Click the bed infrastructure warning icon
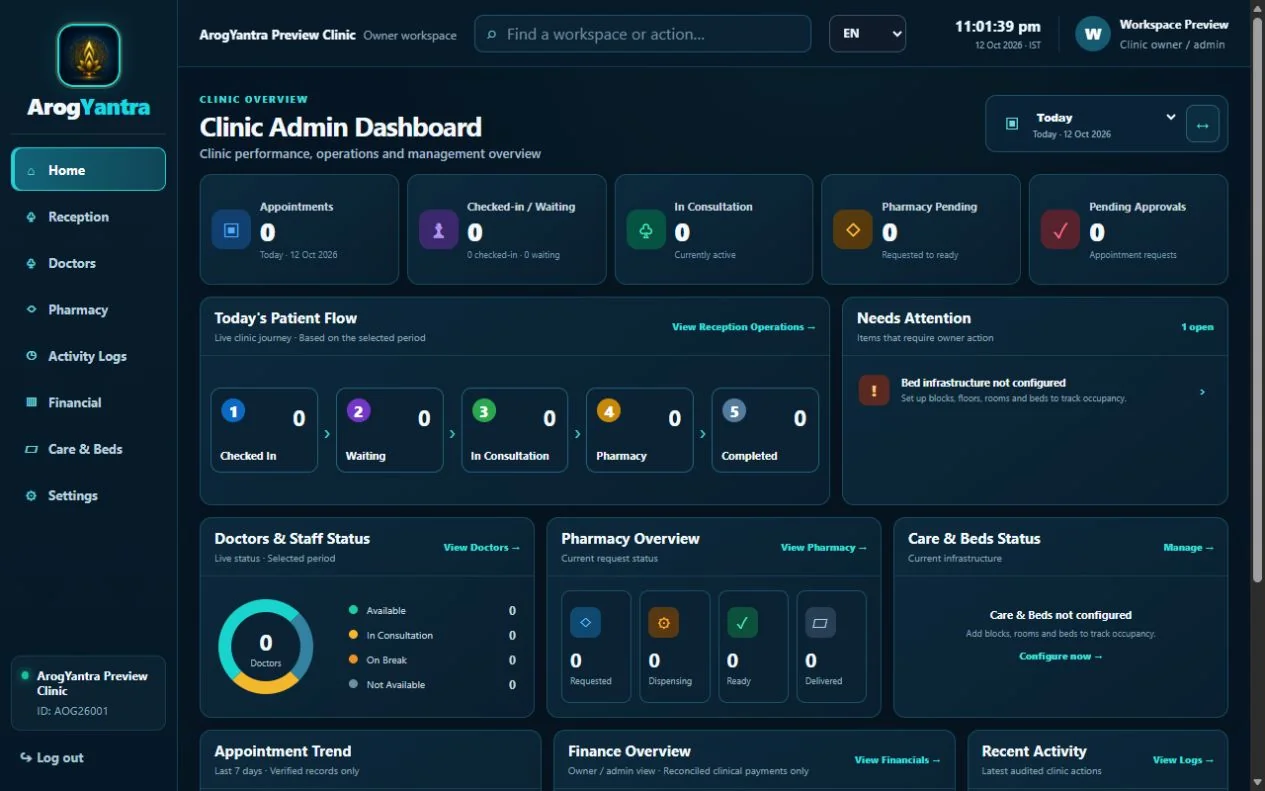Screen dimensions: 1265x791 tap(874, 390)
